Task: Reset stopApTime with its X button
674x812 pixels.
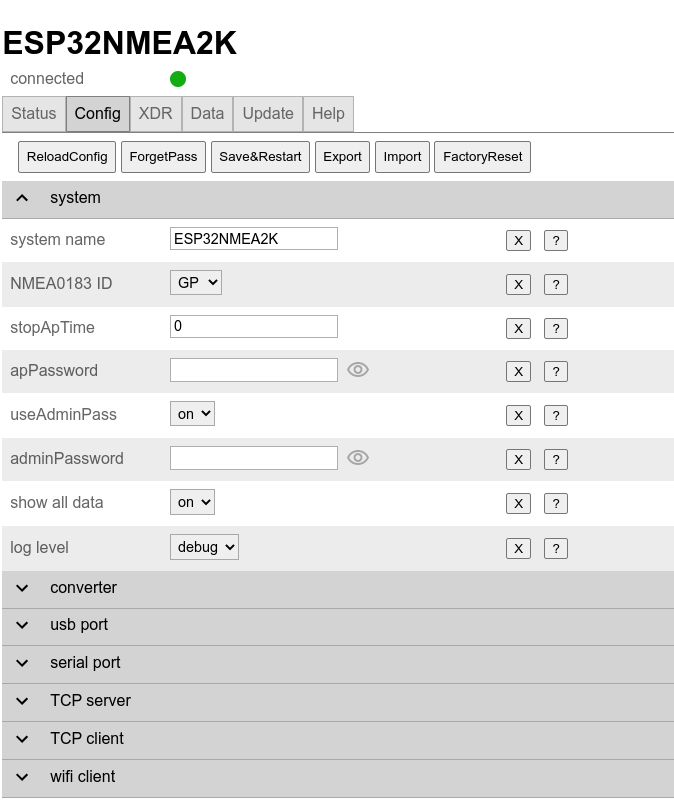Action: (x=518, y=328)
